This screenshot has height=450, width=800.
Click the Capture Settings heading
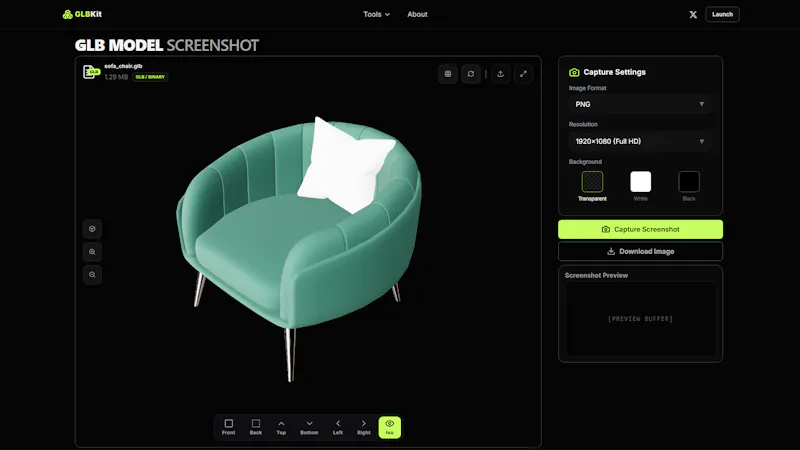[x=614, y=72]
